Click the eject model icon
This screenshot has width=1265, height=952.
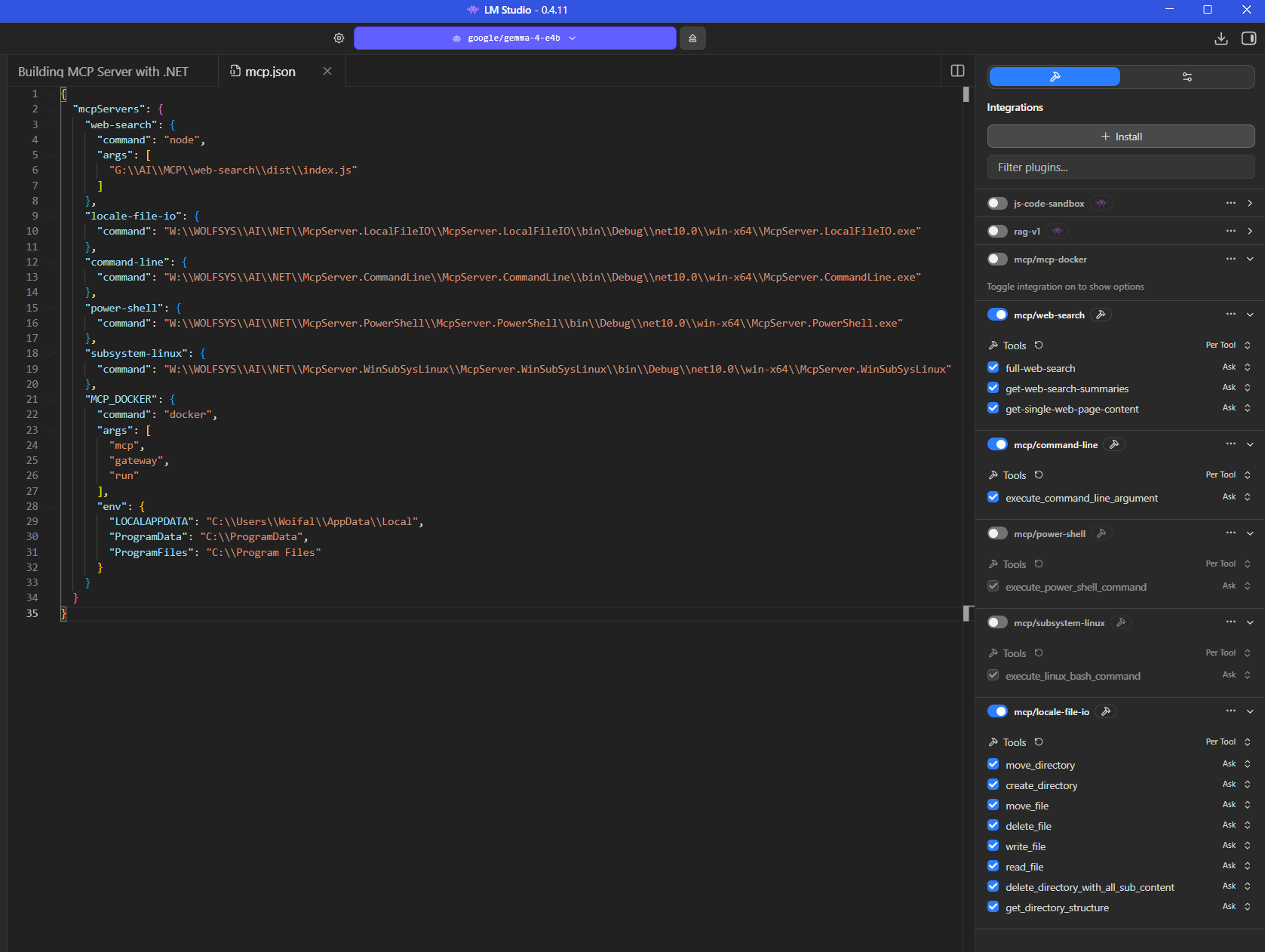692,38
